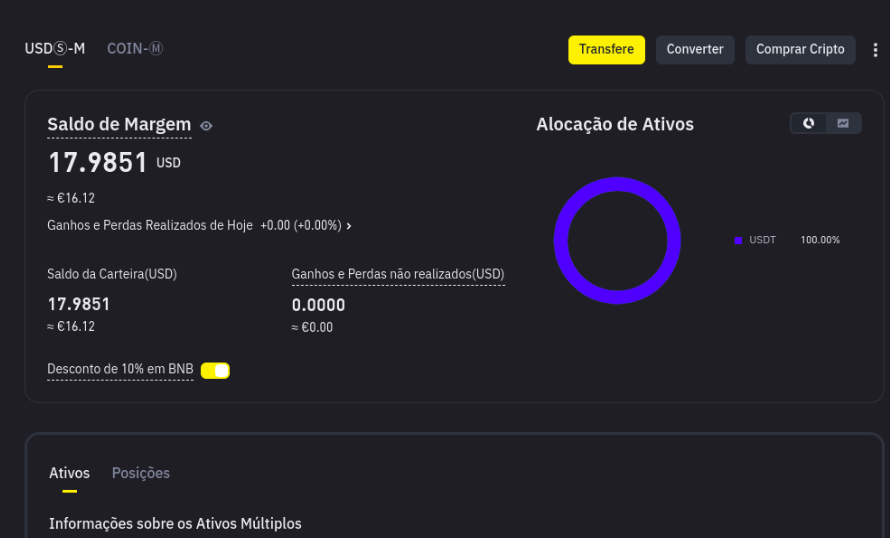Click the Comprar Cripto button
The image size is (890, 538).
[800, 50]
